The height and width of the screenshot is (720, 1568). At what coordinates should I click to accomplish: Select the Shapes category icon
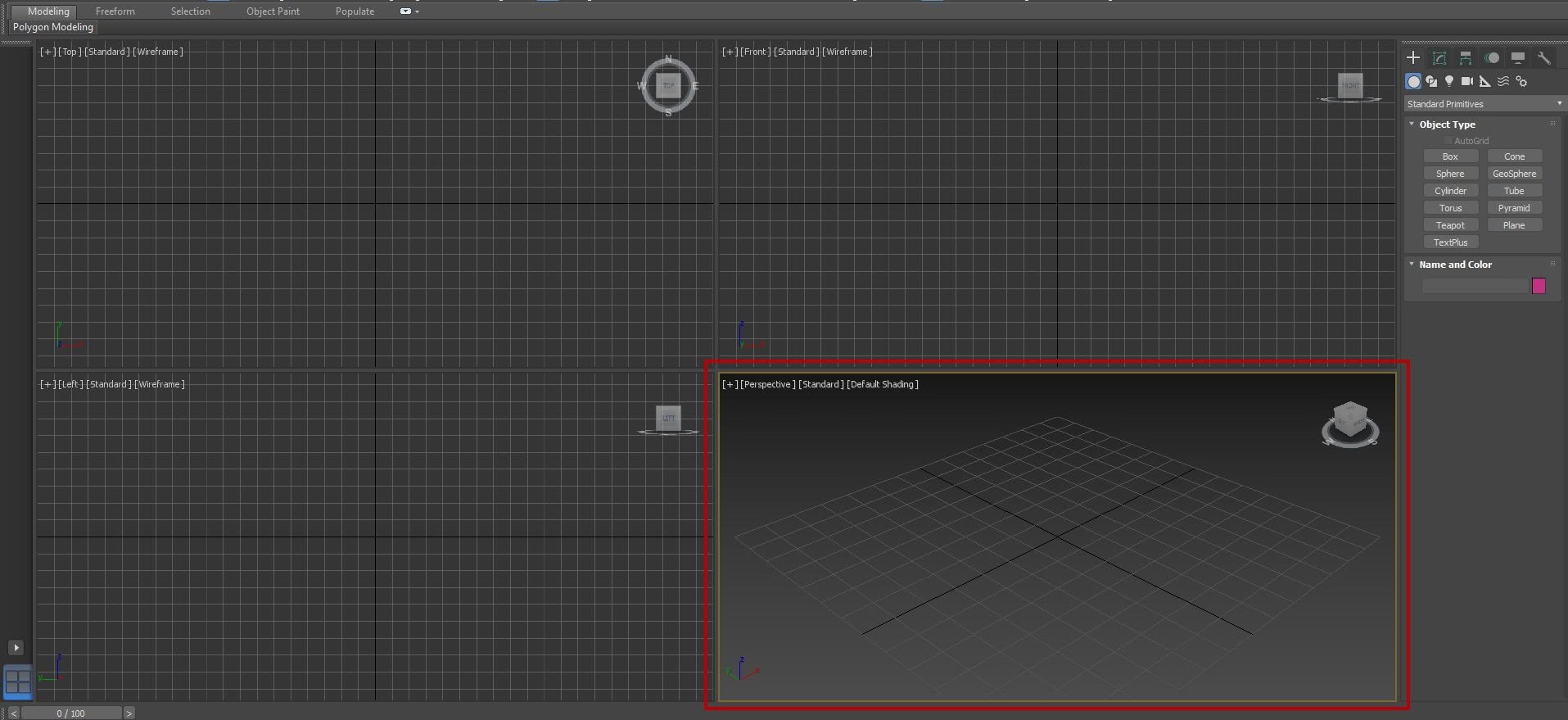click(1431, 81)
